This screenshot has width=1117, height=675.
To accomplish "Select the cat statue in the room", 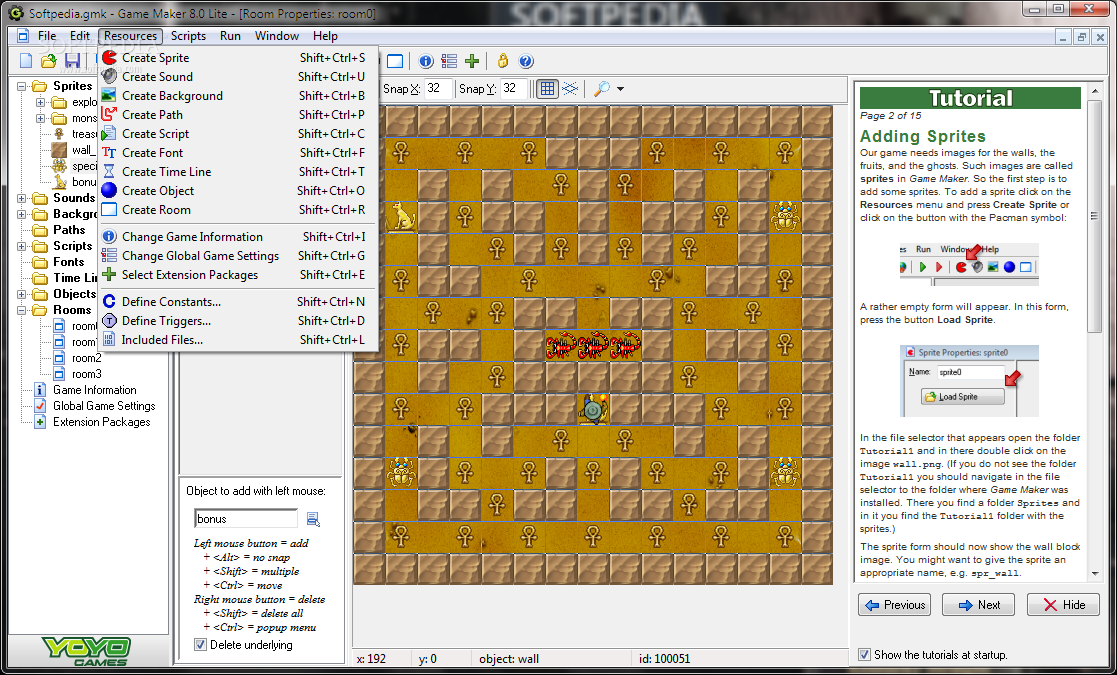I will [x=401, y=217].
